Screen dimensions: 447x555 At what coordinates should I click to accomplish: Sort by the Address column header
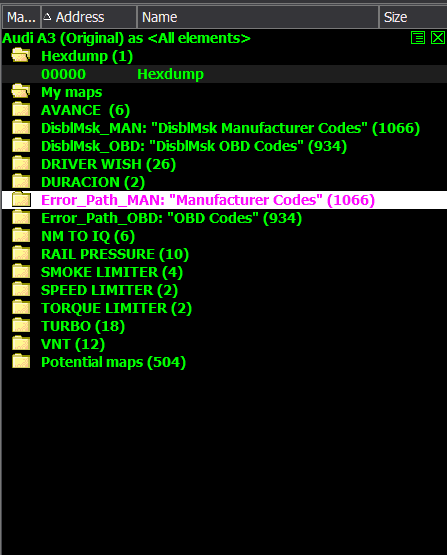[x=89, y=17]
